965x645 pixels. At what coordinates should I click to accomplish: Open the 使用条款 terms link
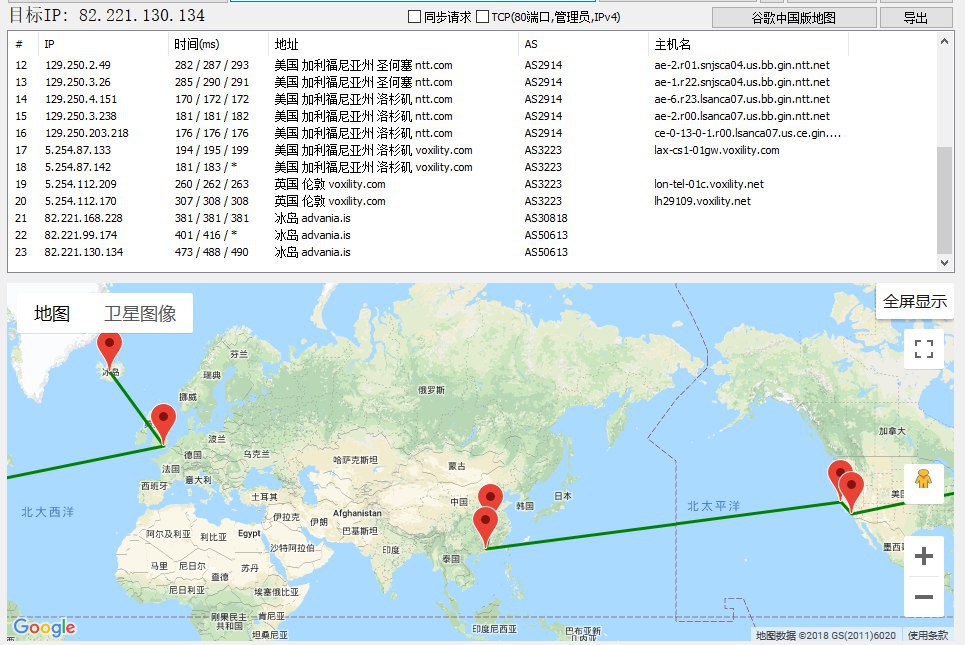(x=928, y=635)
